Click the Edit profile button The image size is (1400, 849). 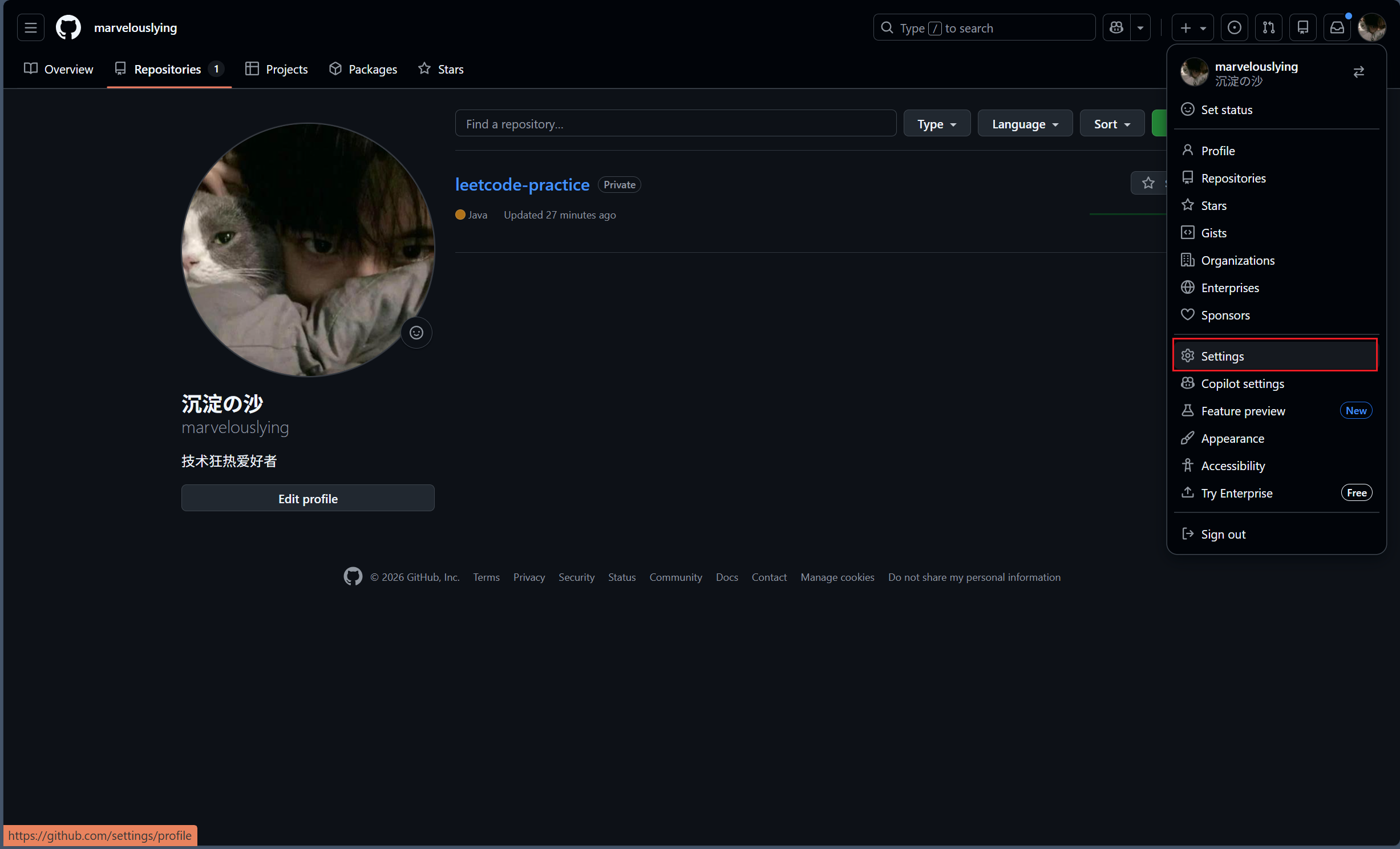pos(307,499)
